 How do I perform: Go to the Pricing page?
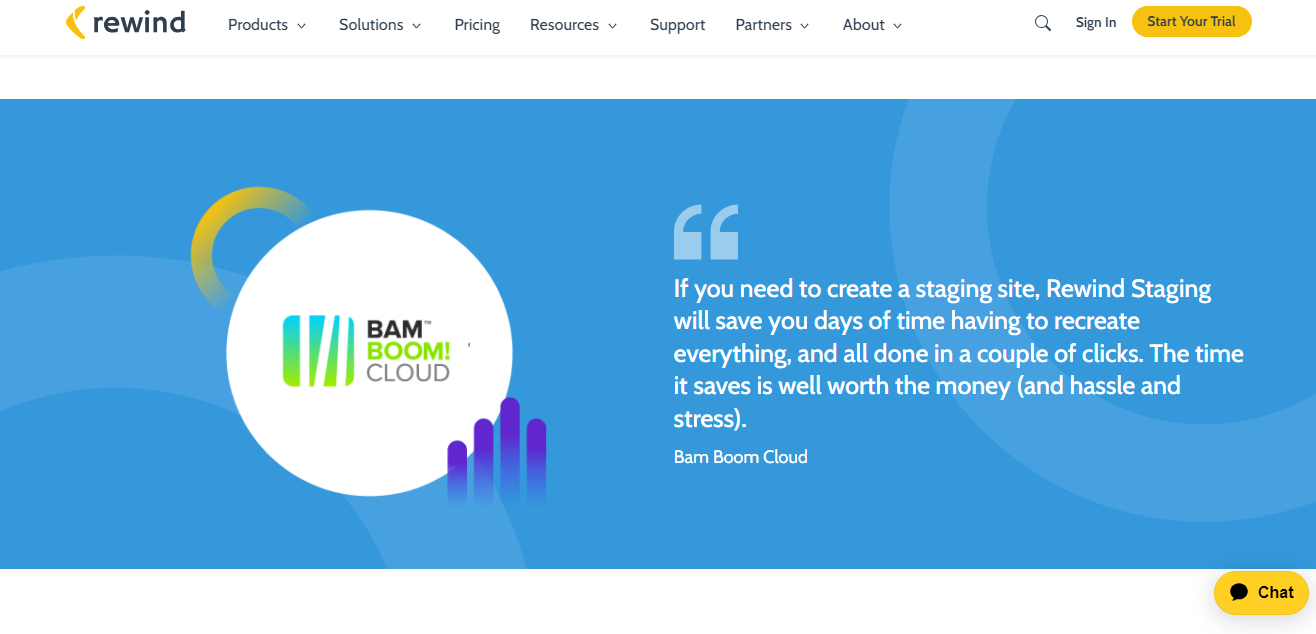[x=477, y=25]
